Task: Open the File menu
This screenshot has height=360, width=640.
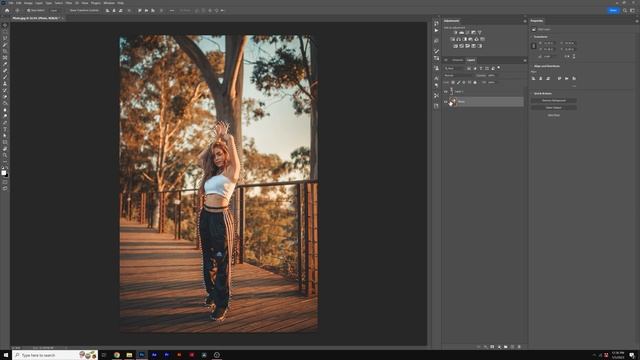Action: [11, 3]
